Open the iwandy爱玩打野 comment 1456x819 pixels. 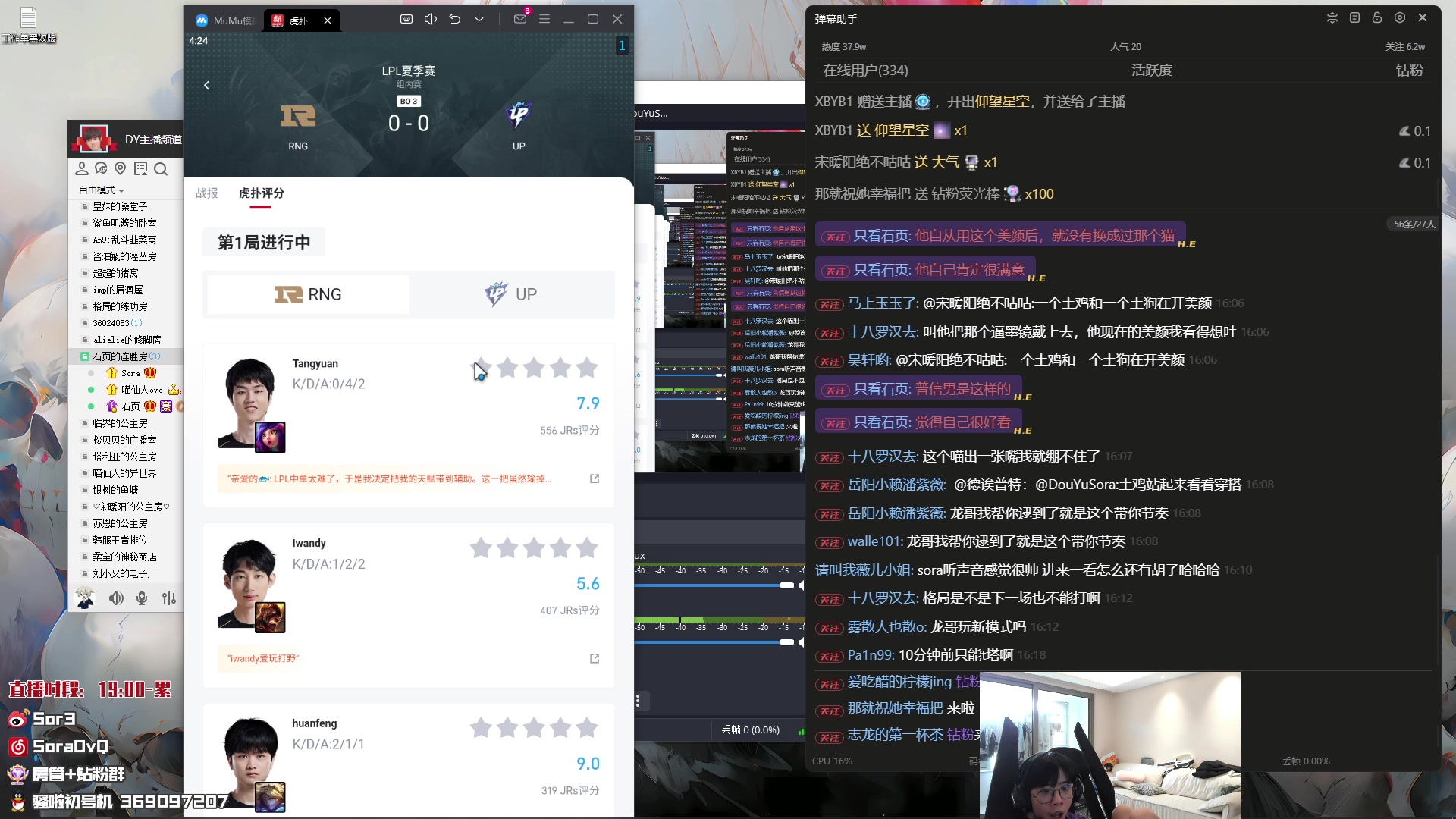pos(263,659)
